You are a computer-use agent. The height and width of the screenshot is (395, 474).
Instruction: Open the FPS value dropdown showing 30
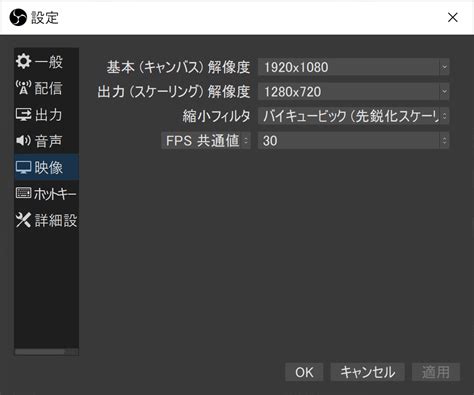point(353,140)
